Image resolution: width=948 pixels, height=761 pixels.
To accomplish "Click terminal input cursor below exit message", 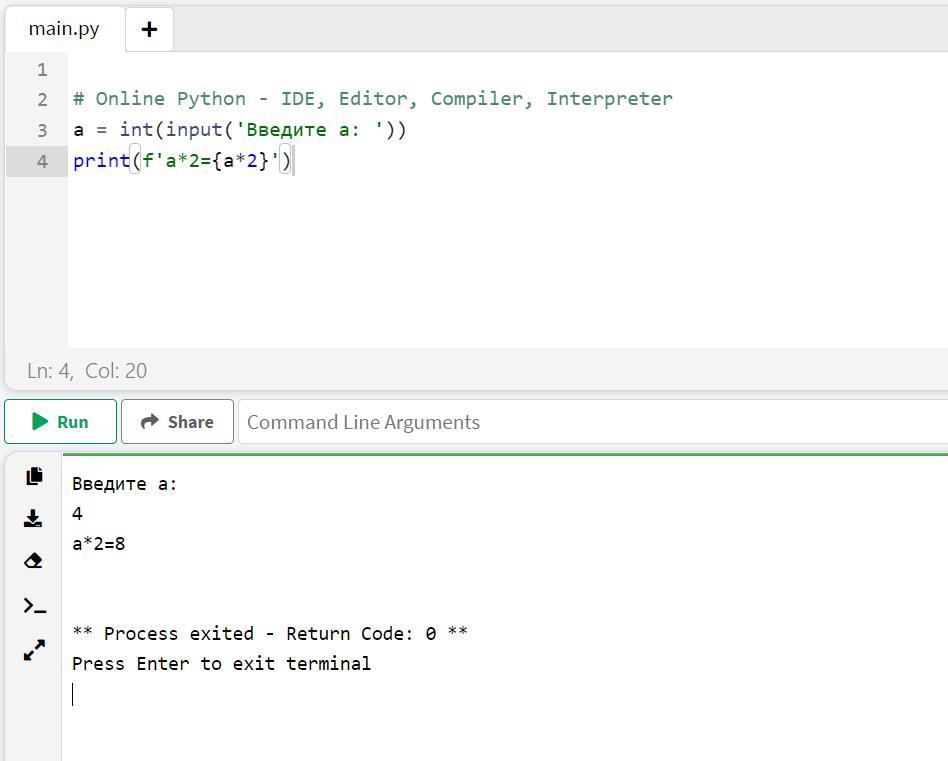I will pos(73,694).
